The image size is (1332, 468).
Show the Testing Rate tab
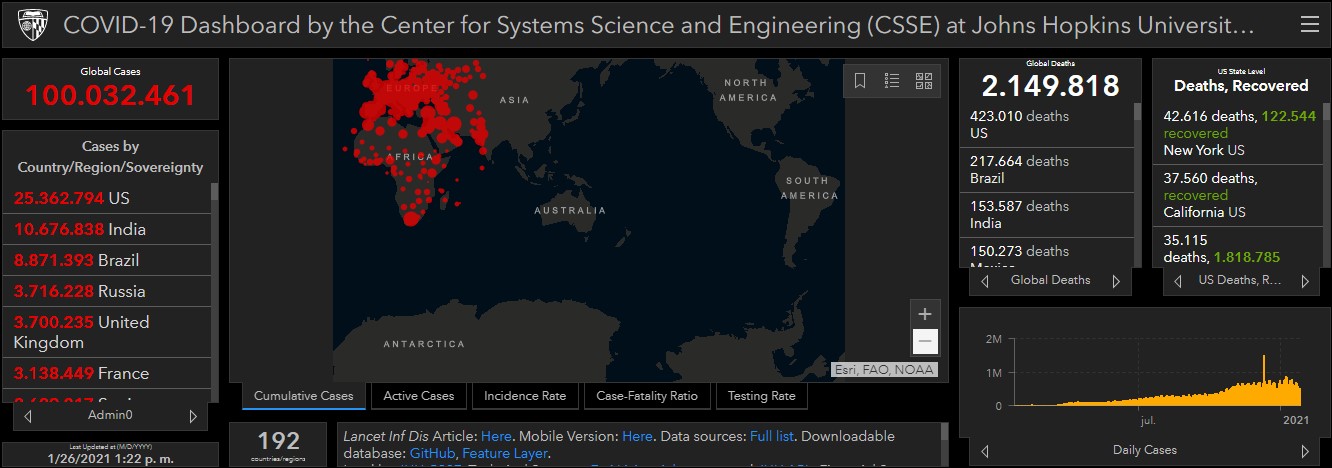click(x=761, y=396)
